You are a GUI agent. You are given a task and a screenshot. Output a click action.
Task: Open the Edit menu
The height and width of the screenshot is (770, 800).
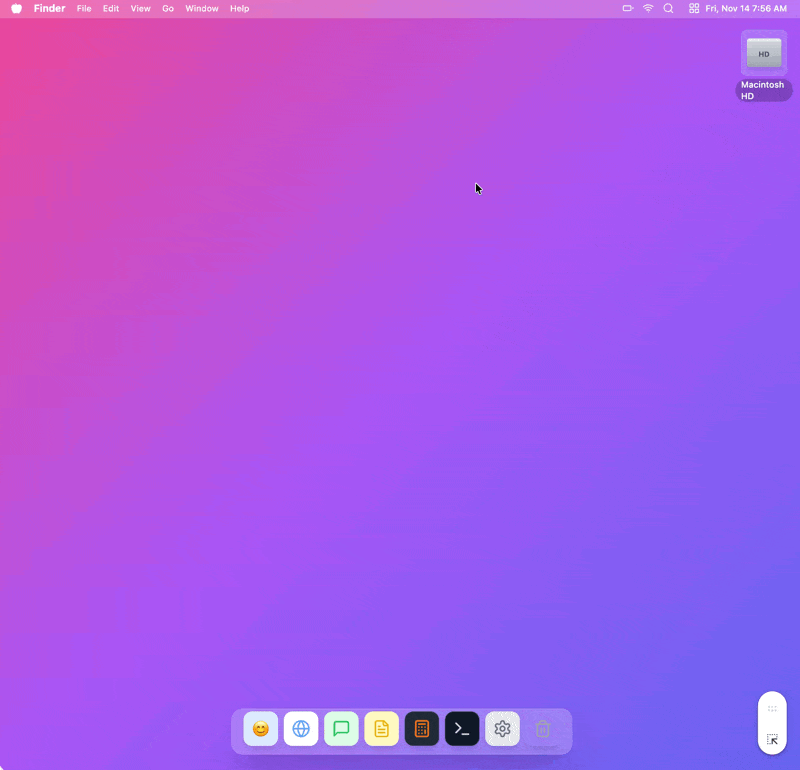click(111, 8)
